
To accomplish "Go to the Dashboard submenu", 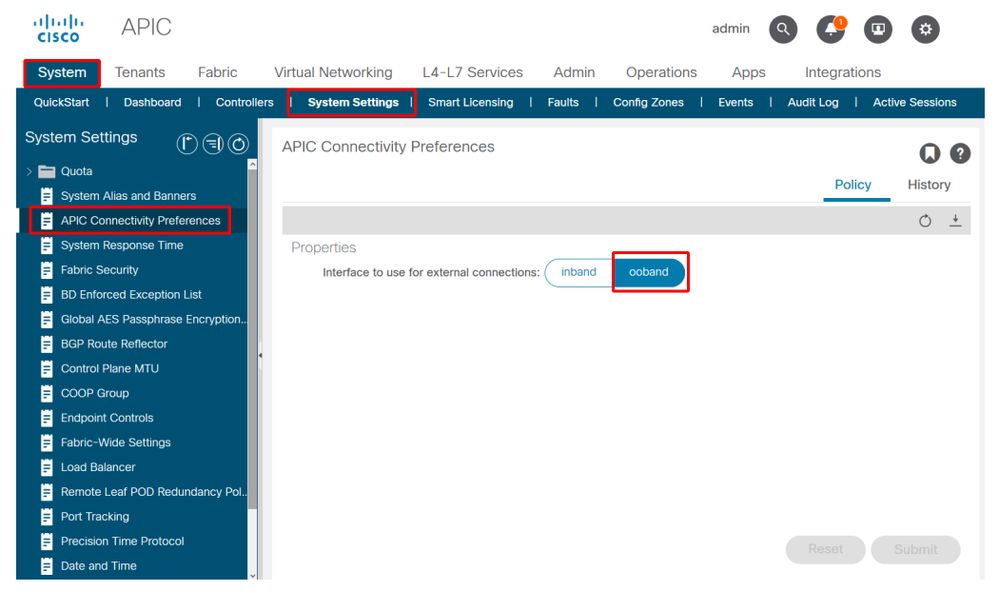I will click(152, 103).
